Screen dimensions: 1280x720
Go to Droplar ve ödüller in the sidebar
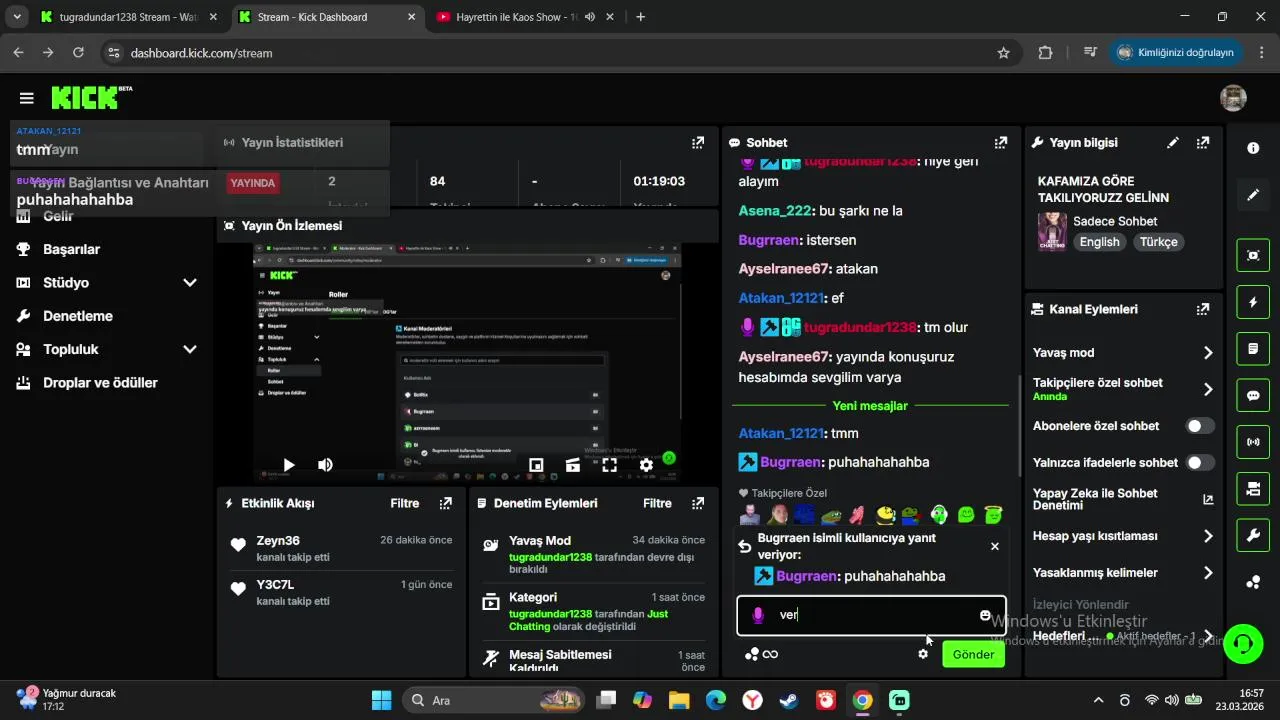pos(100,383)
